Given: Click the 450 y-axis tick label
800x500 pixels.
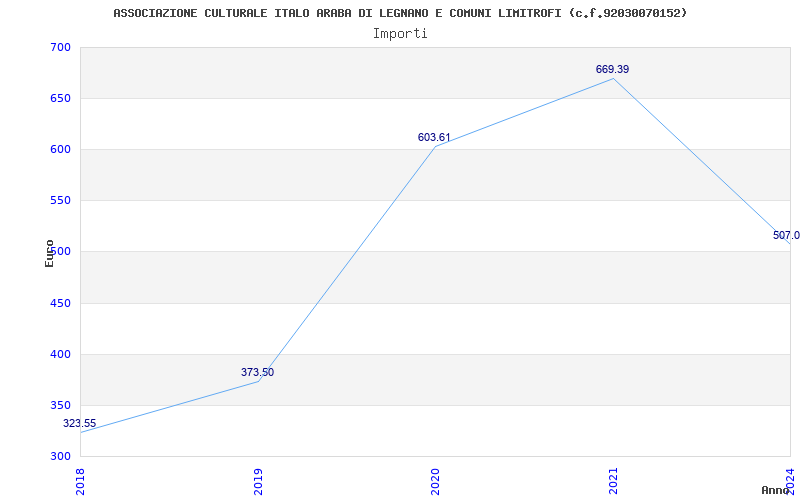Looking at the screenshot, I should pos(60,304).
